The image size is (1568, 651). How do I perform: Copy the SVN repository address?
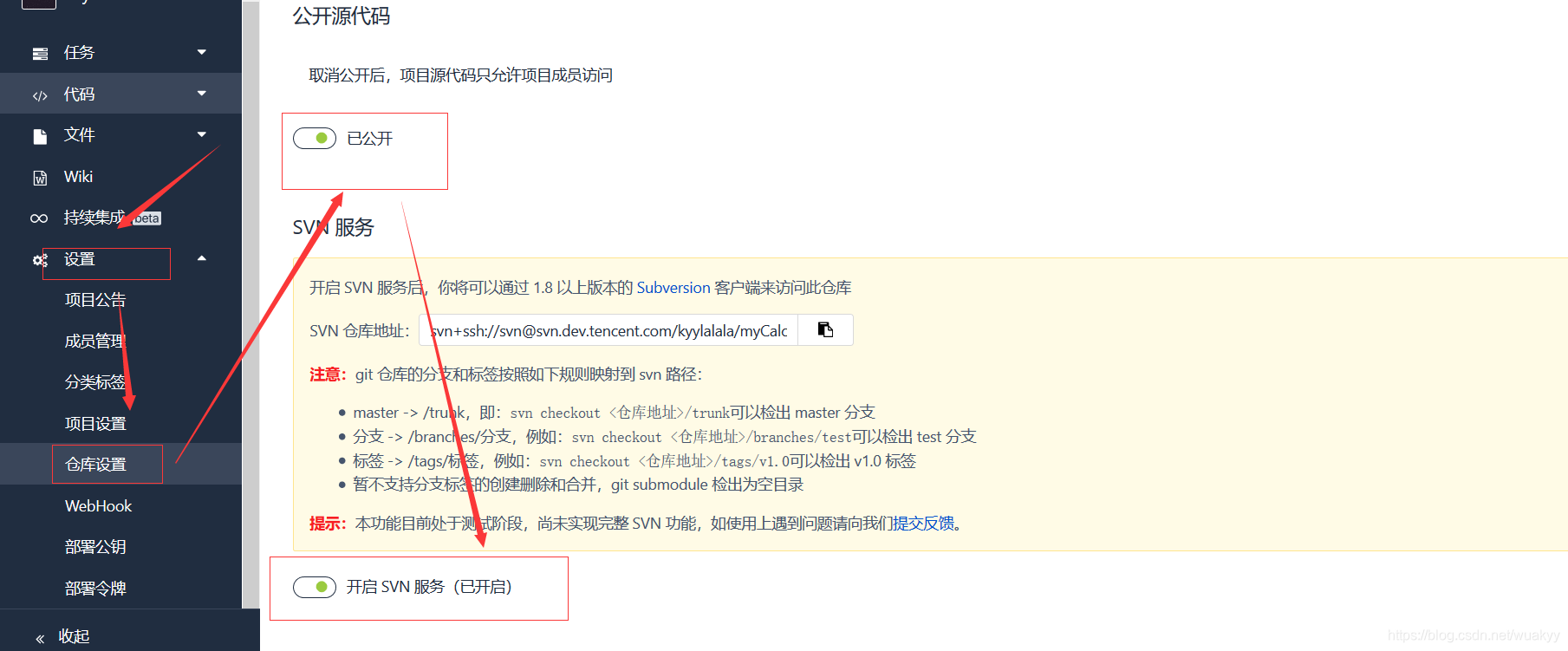(x=825, y=329)
